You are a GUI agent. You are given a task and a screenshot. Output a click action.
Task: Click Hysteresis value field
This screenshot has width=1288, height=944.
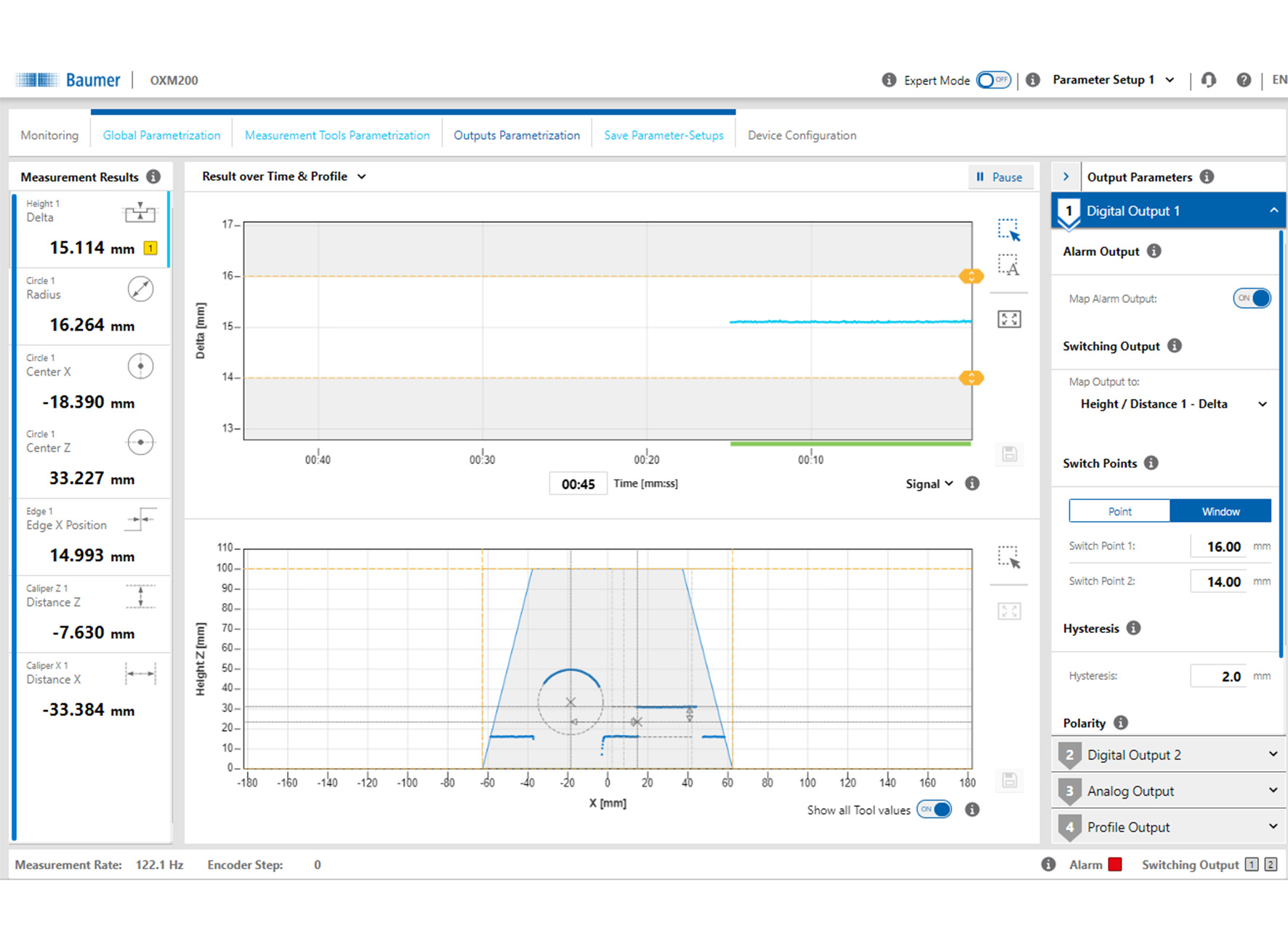(x=1217, y=676)
